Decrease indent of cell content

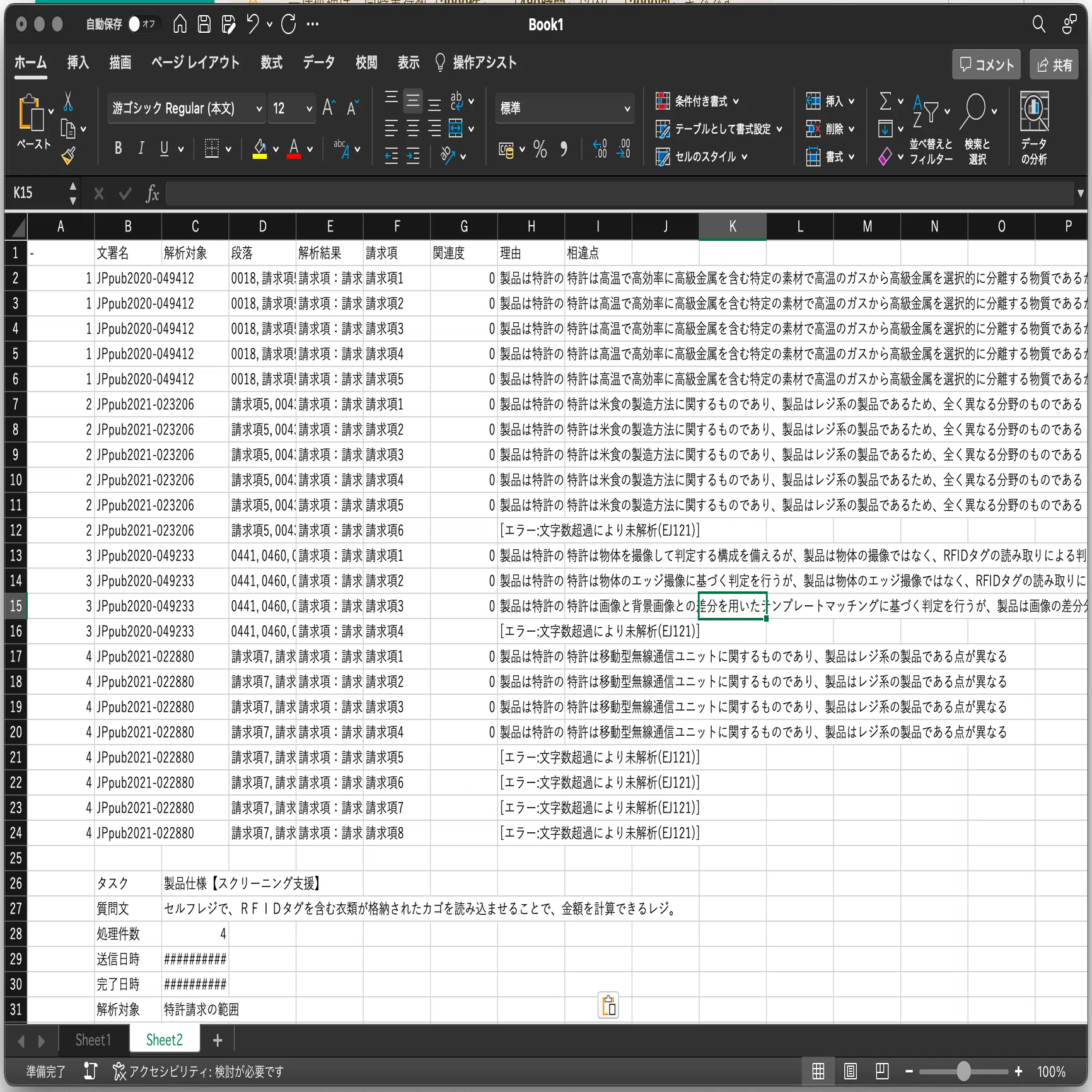pos(392,155)
